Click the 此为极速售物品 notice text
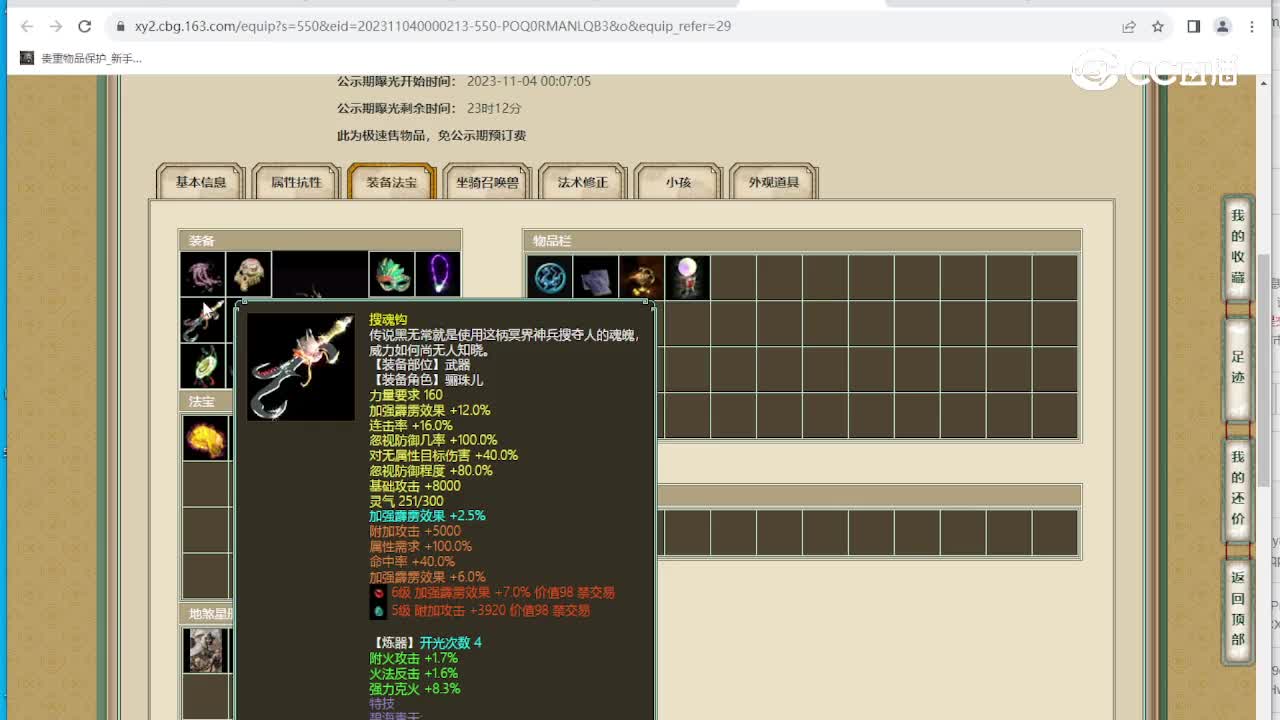Screen dimensions: 1280x720 [x=431, y=135]
